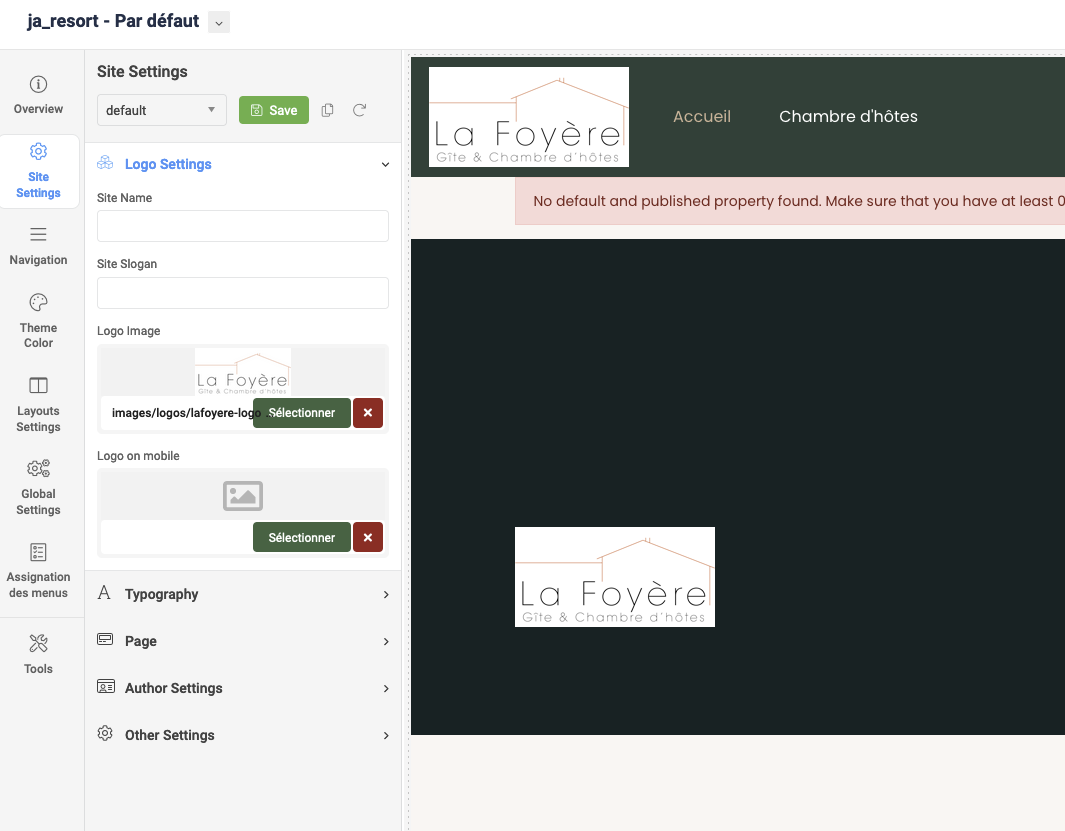Clear the Logo on mobile with red X
The image size is (1065, 831).
pyautogui.click(x=368, y=537)
